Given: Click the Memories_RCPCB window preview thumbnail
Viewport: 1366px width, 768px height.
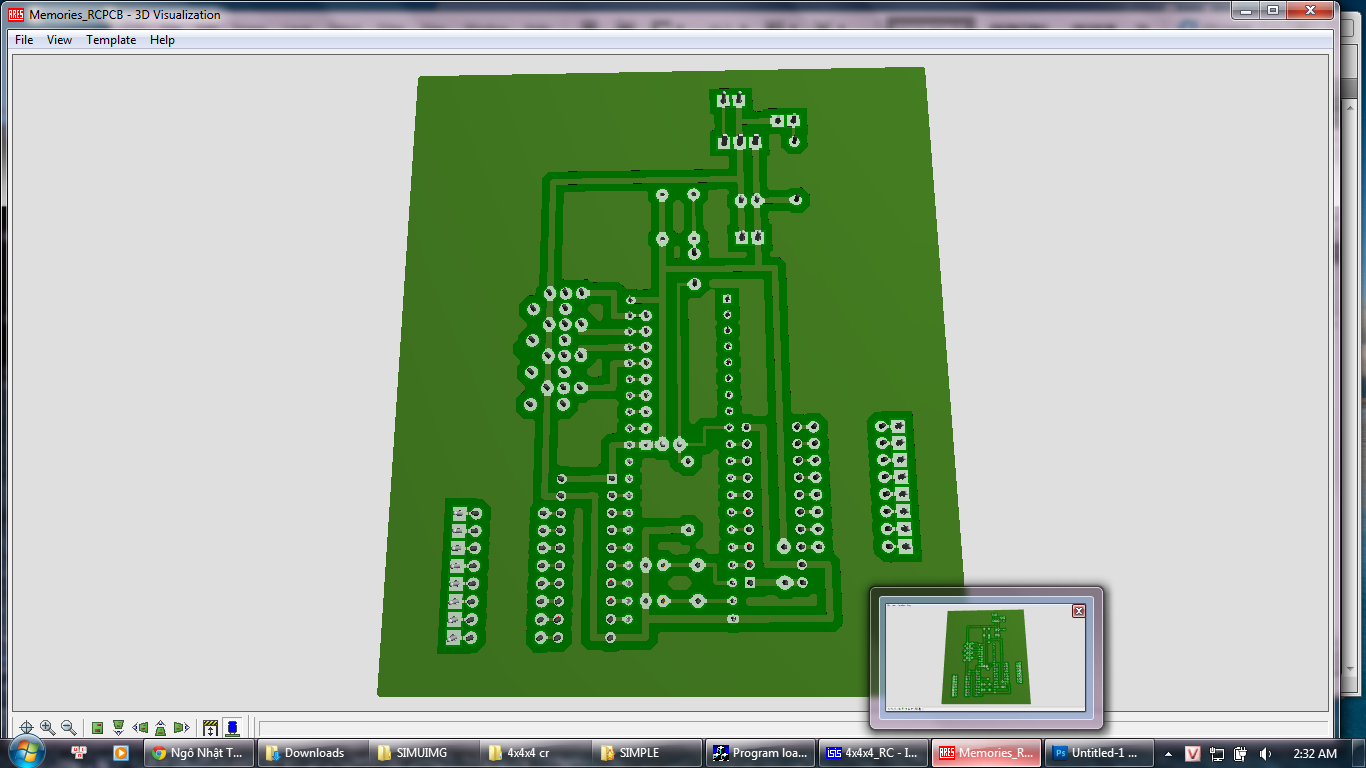Looking at the screenshot, I should pos(986,657).
